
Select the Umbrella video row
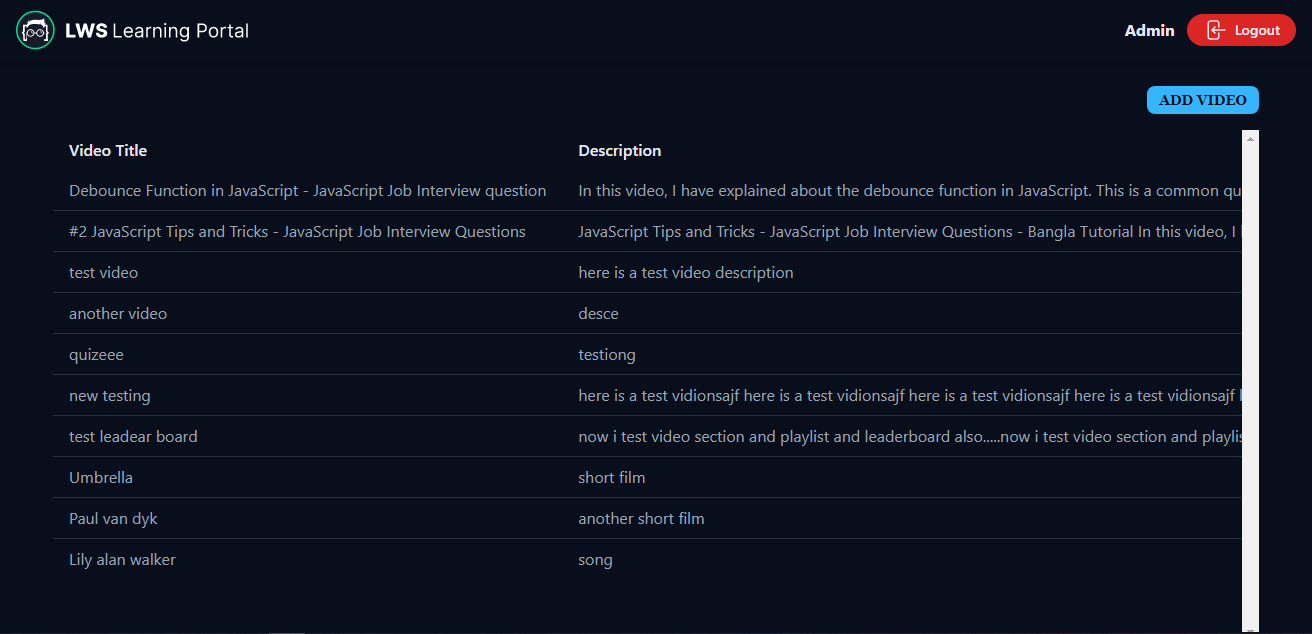tap(100, 478)
